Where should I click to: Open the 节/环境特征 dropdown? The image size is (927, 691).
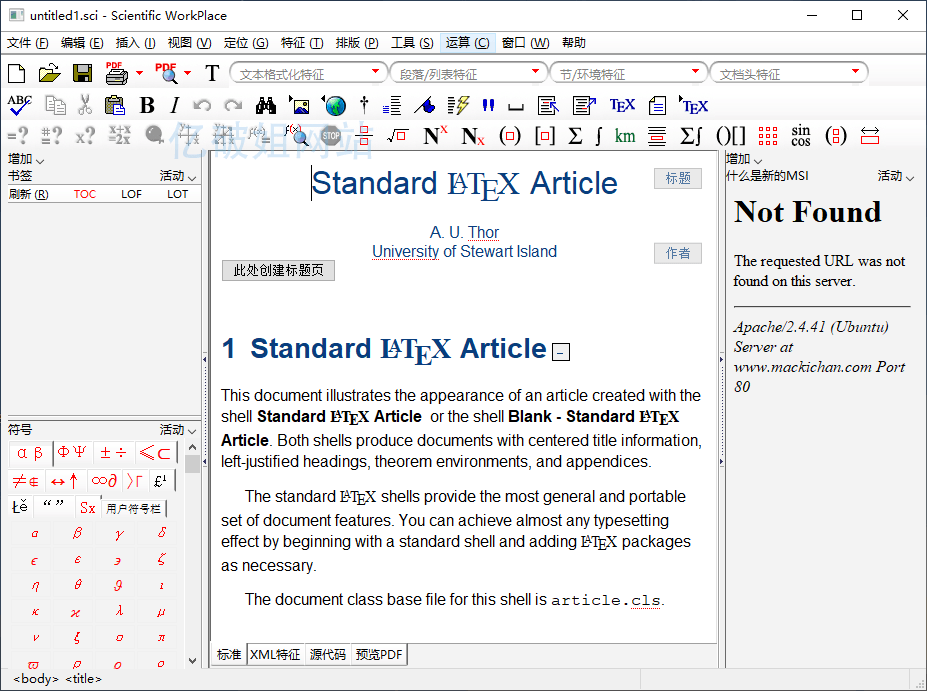[695, 72]
